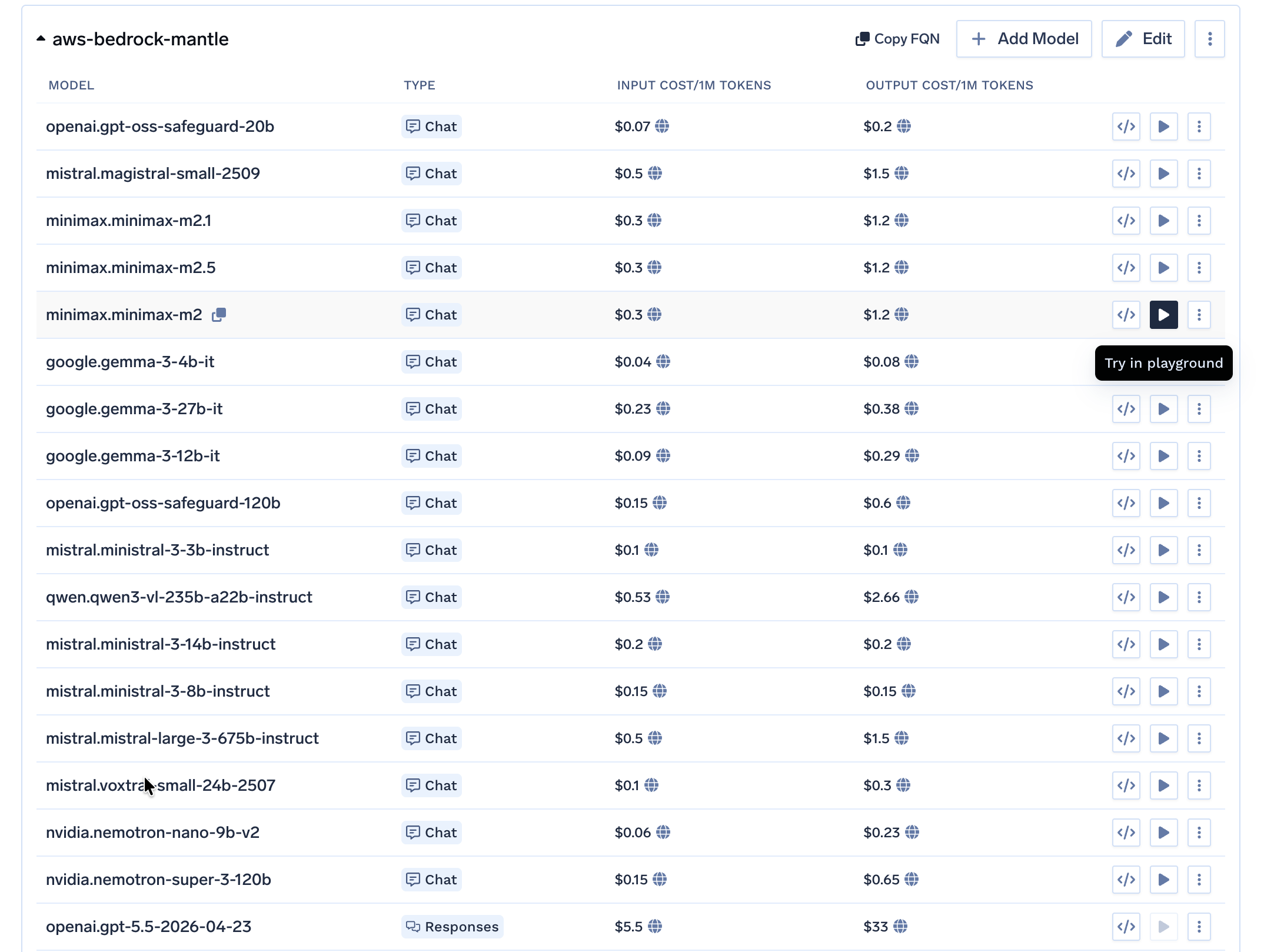Open code snippet for nvidia.nemotron-super-3-120b
1264x952 pixels.
click(1126, 880)
